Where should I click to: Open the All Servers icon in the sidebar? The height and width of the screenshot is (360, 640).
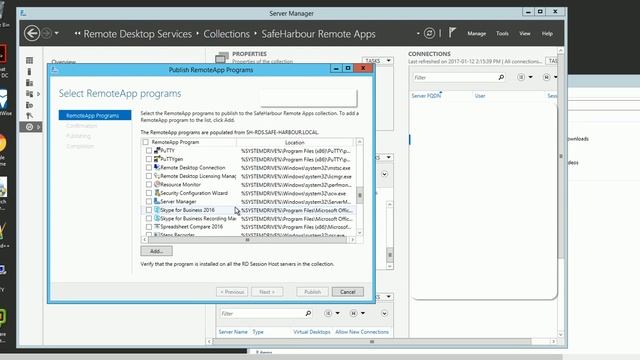(29, 82)
